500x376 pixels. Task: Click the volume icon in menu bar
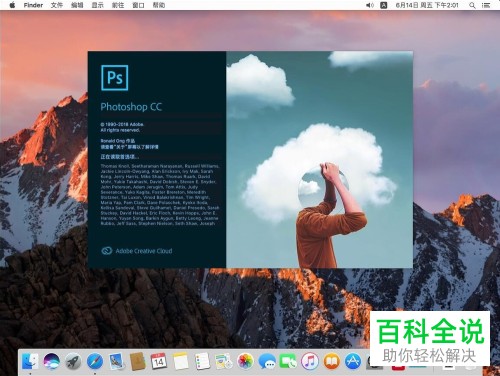[370, 5]
